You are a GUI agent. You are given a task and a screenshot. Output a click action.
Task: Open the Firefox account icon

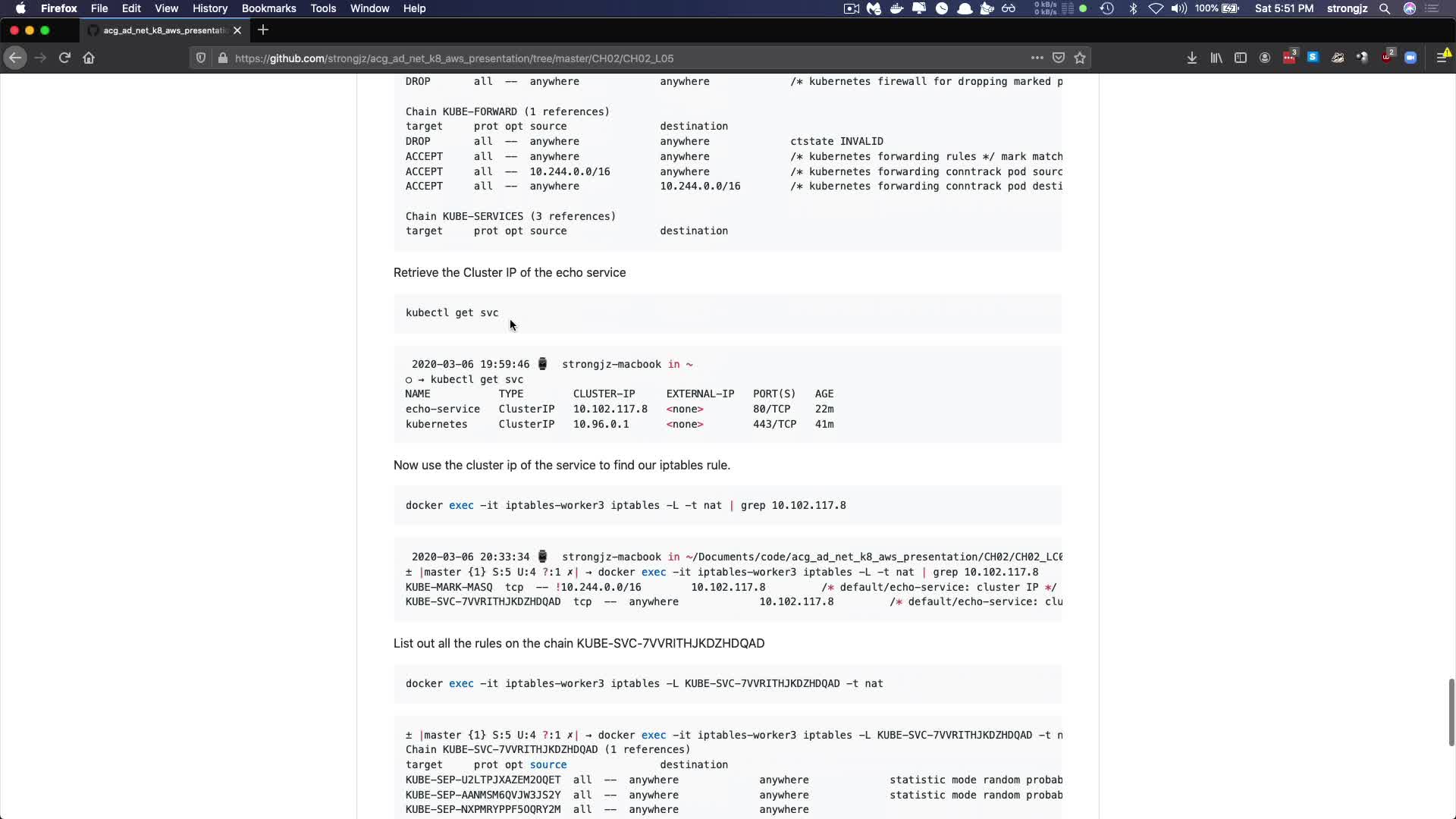click(1264, 58)
